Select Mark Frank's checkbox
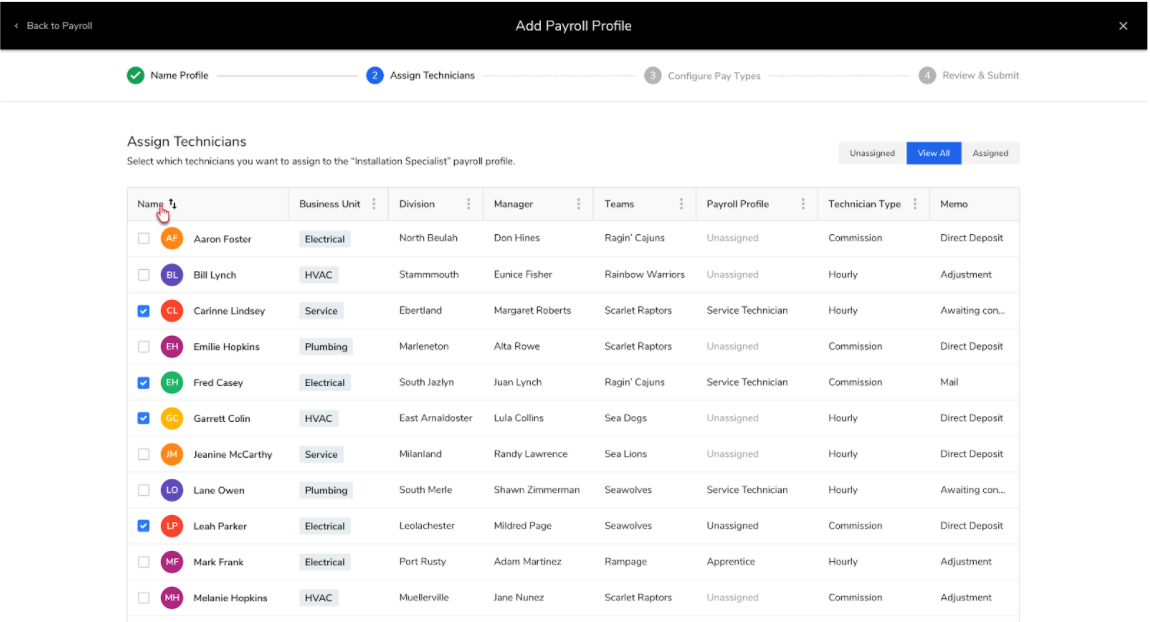Viewport: 1150px width, 622px height. pos(144,562)
